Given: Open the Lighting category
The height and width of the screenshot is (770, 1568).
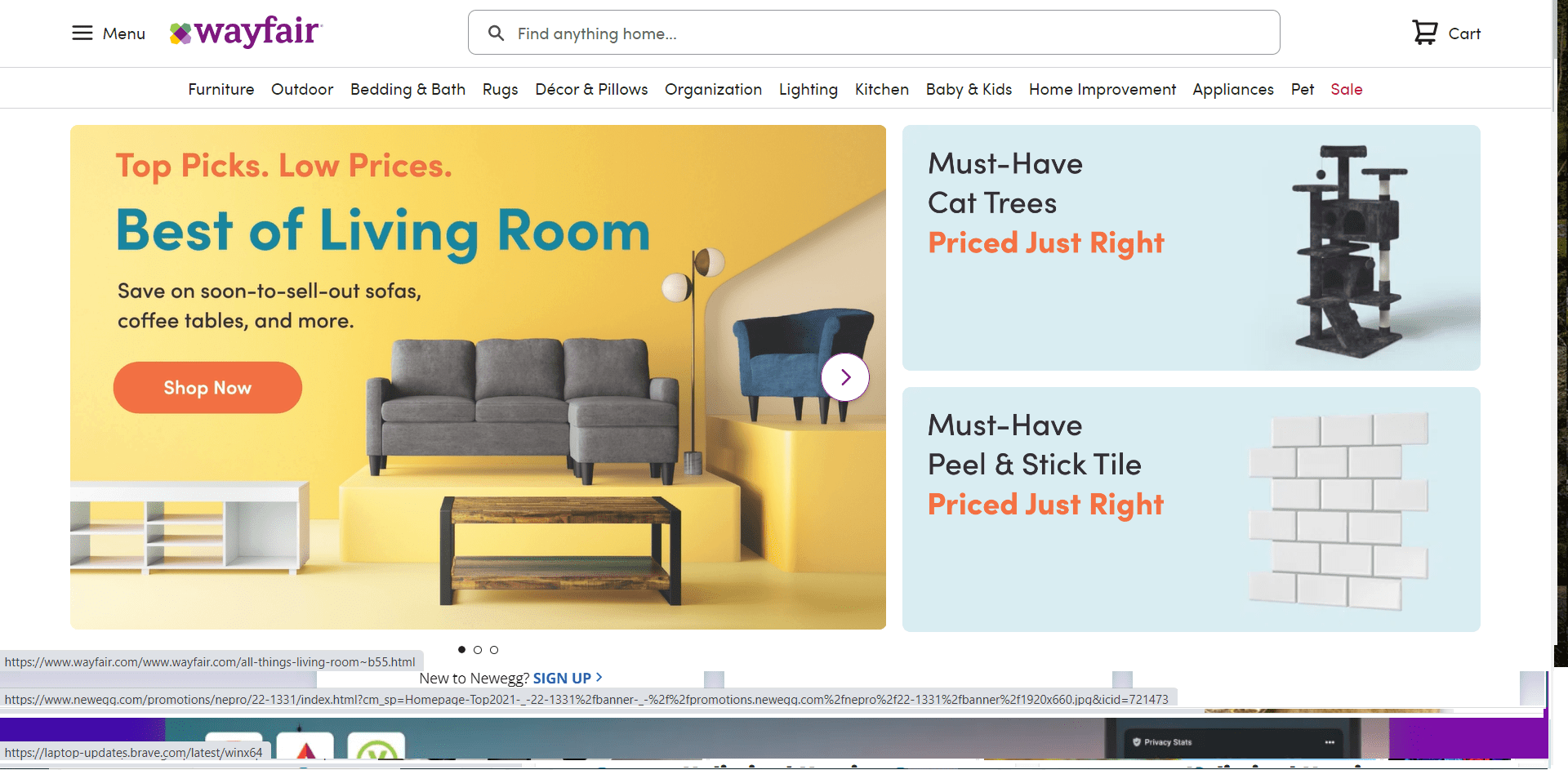Looking at the screenshot, I should (x=808, y=90).
